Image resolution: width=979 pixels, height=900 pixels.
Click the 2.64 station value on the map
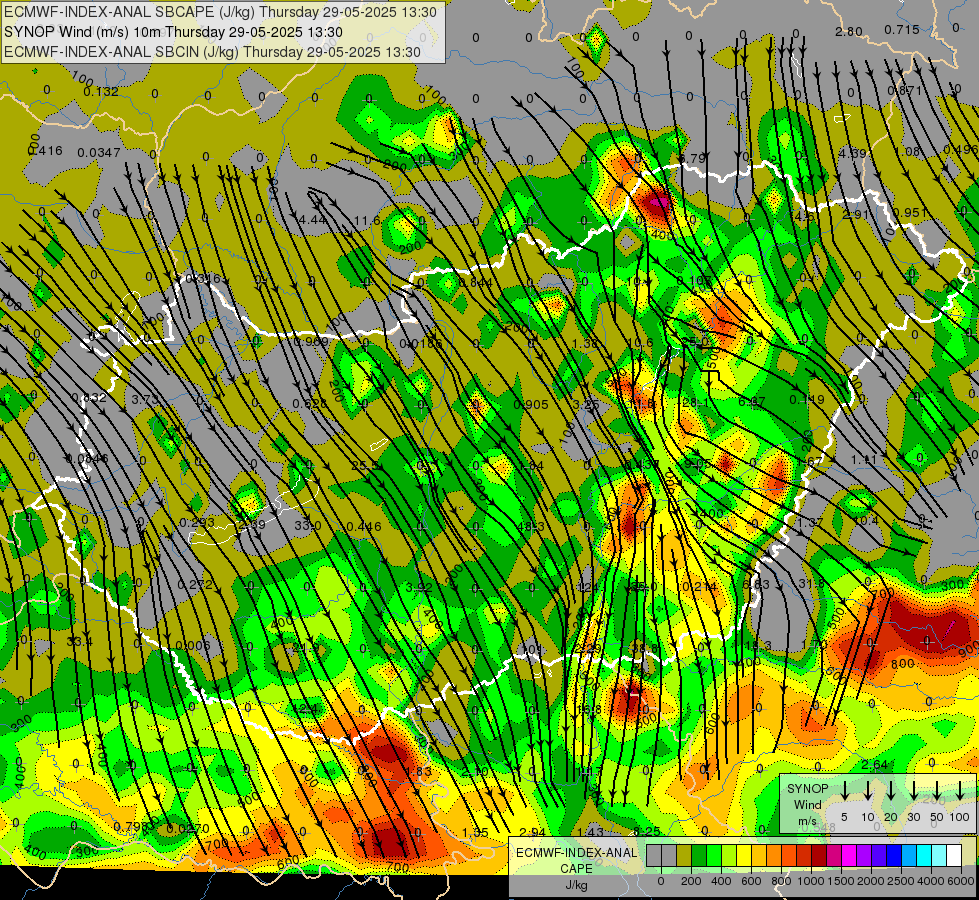pos(874,765)
